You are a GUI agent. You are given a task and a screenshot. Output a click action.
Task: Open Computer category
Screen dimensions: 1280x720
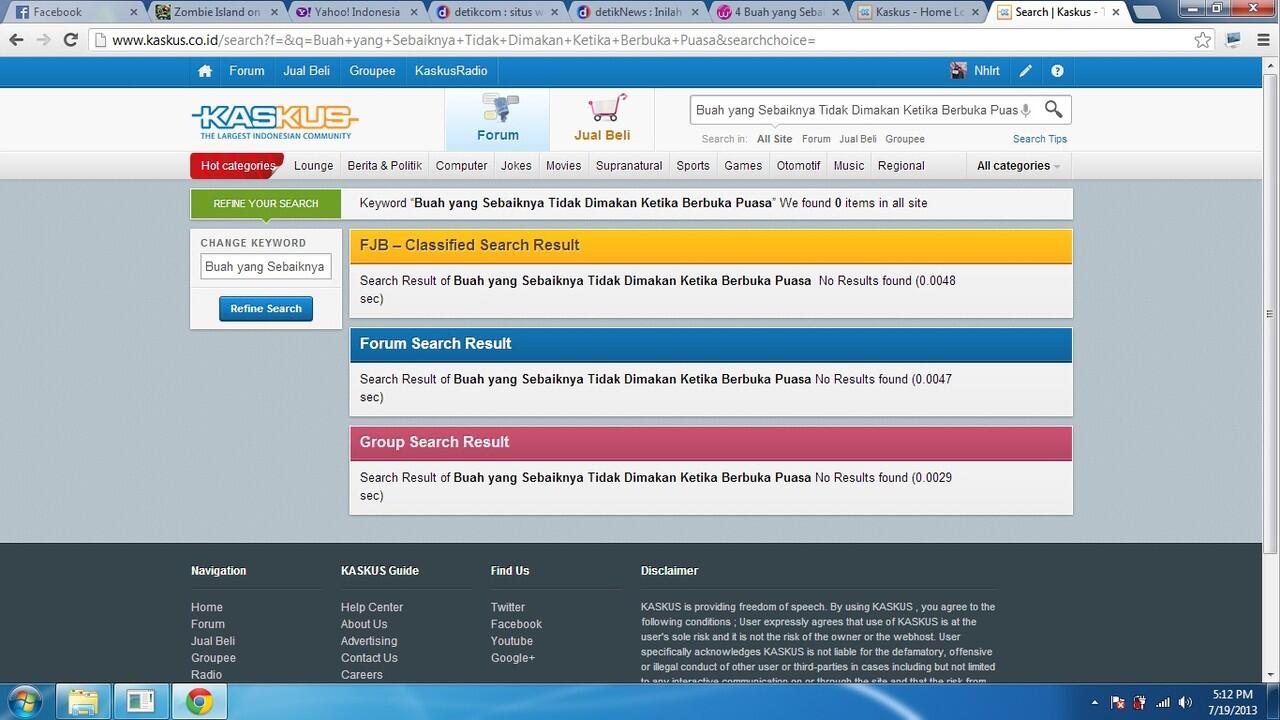(462, 166)
